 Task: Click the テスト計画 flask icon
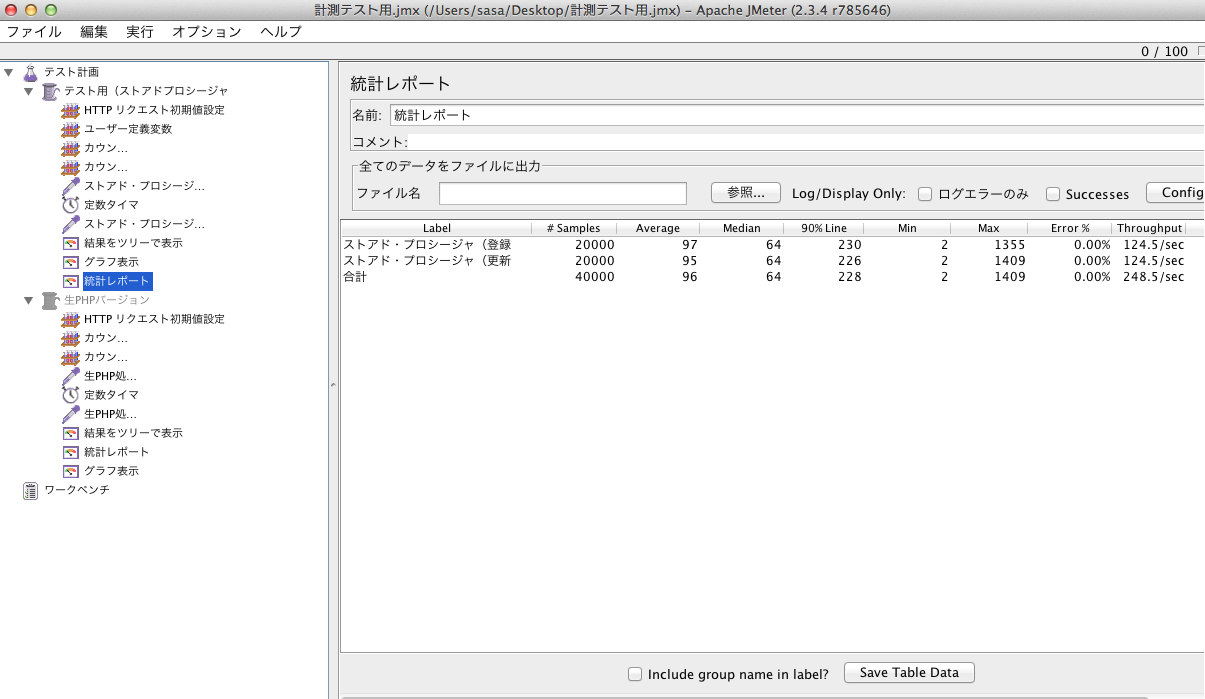(x=30, y=72)
